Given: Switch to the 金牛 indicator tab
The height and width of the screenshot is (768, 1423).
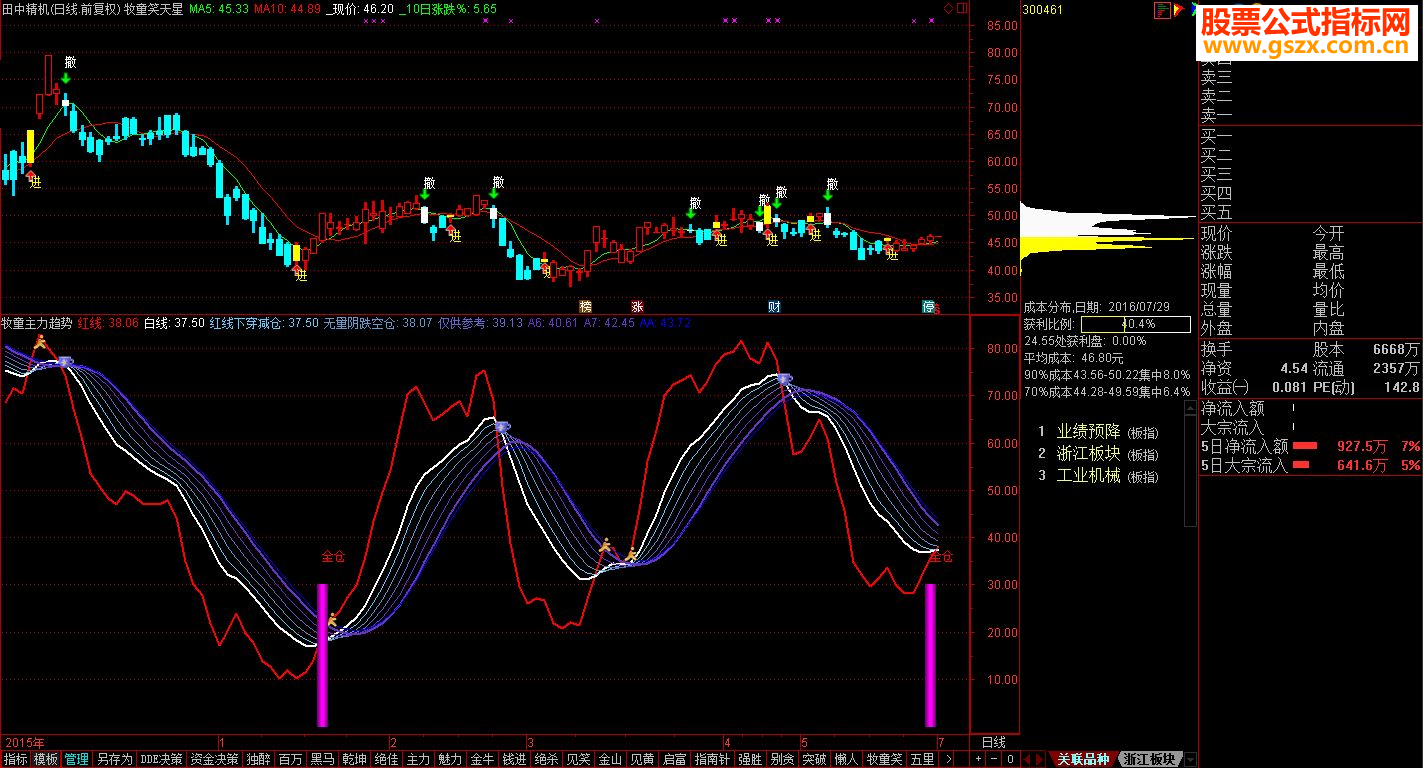Looking at the screenshot, I should click(x=482, y=760).
